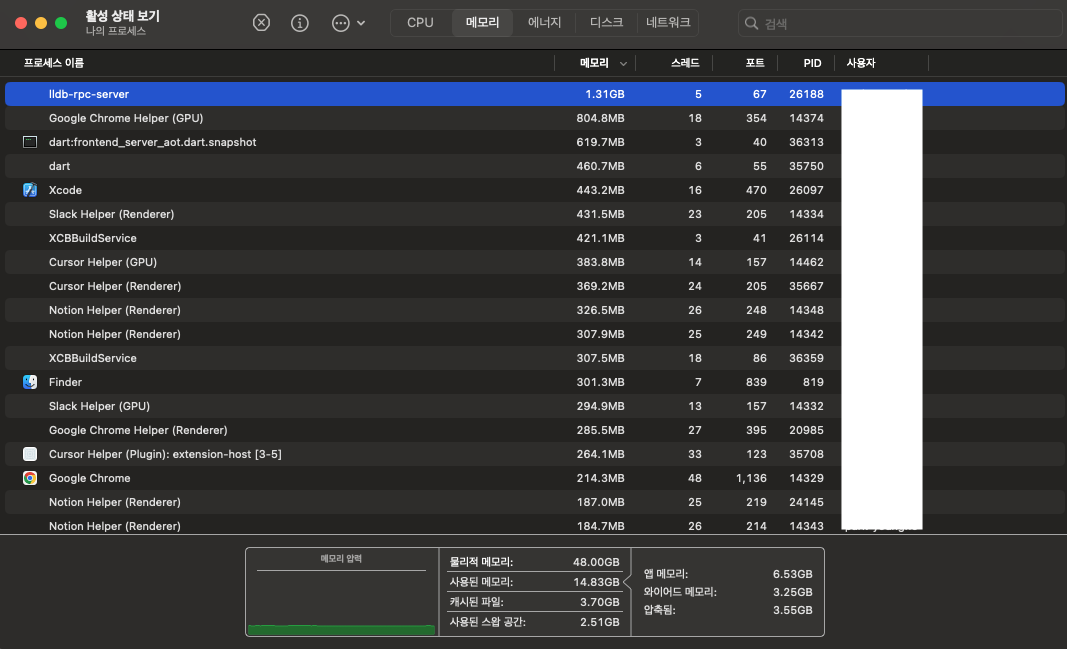The height and width of the screenshot is (649, 1067).
Task: Click the 1,136 ports value for Chrome
Action: point(751,478)
